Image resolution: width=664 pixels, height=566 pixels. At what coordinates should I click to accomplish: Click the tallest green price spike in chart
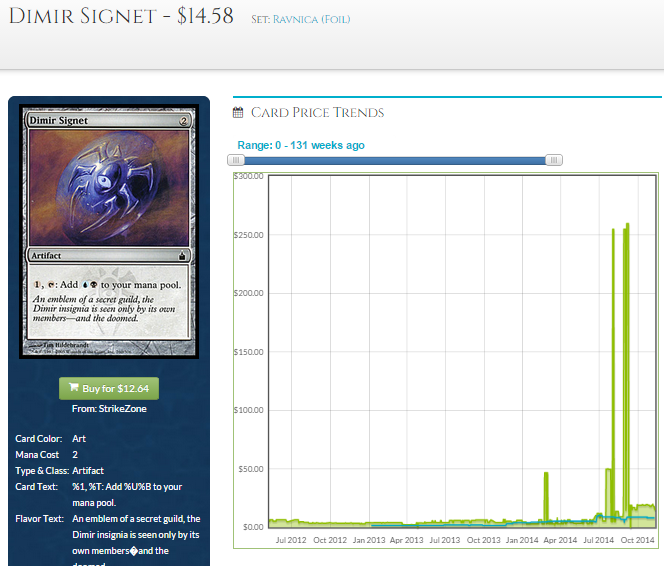(x=627, y=373)
